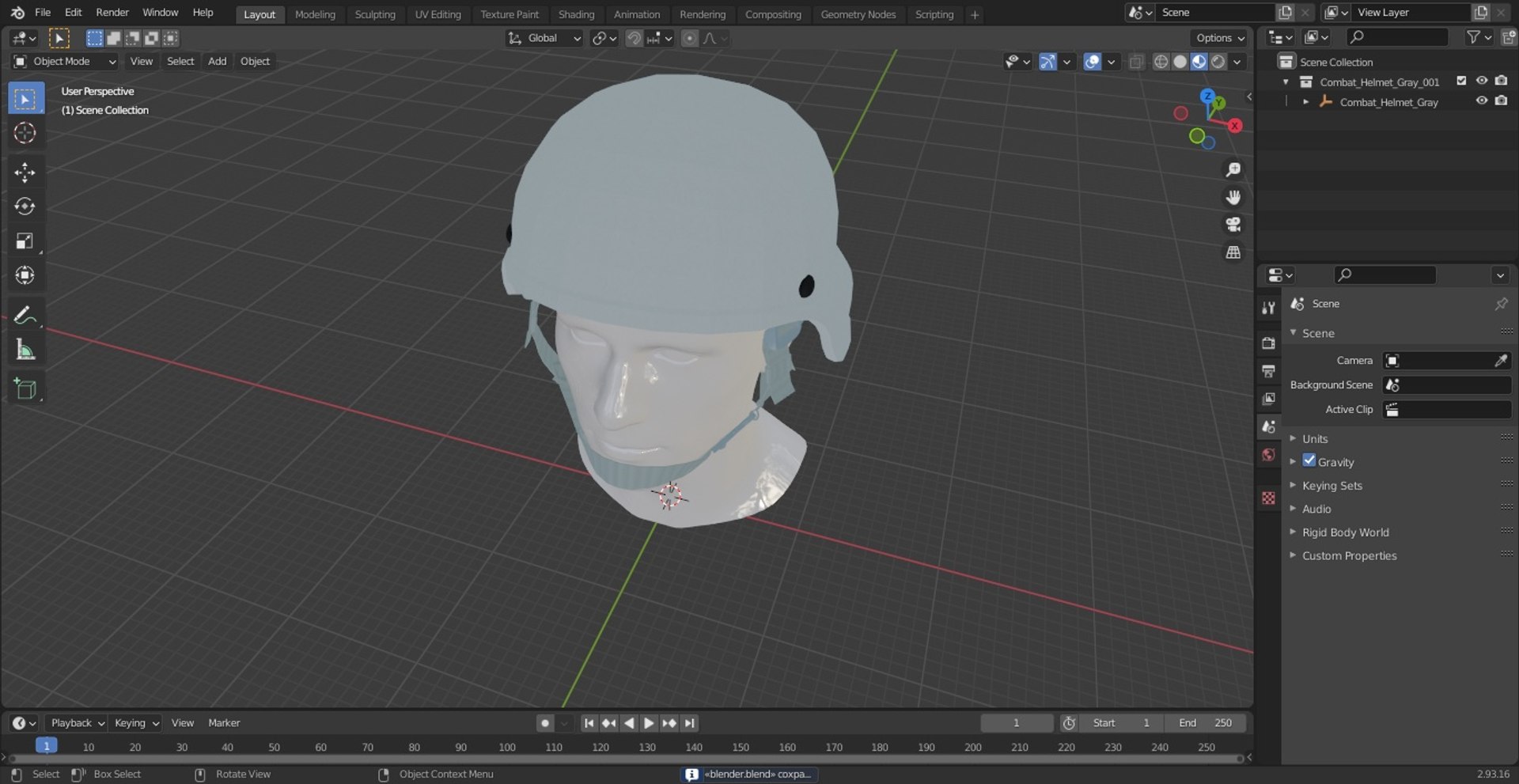1519x784 pixels.
Task: Open the Object Mode dropdown
Action: click(65, 62)
